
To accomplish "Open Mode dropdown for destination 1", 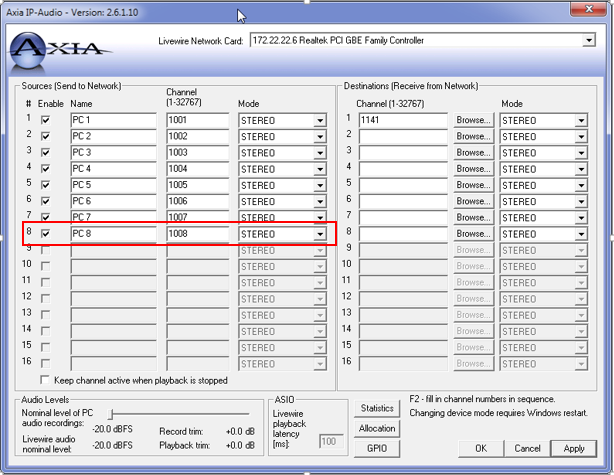I will pyautogui.click(x=581, y=120).
